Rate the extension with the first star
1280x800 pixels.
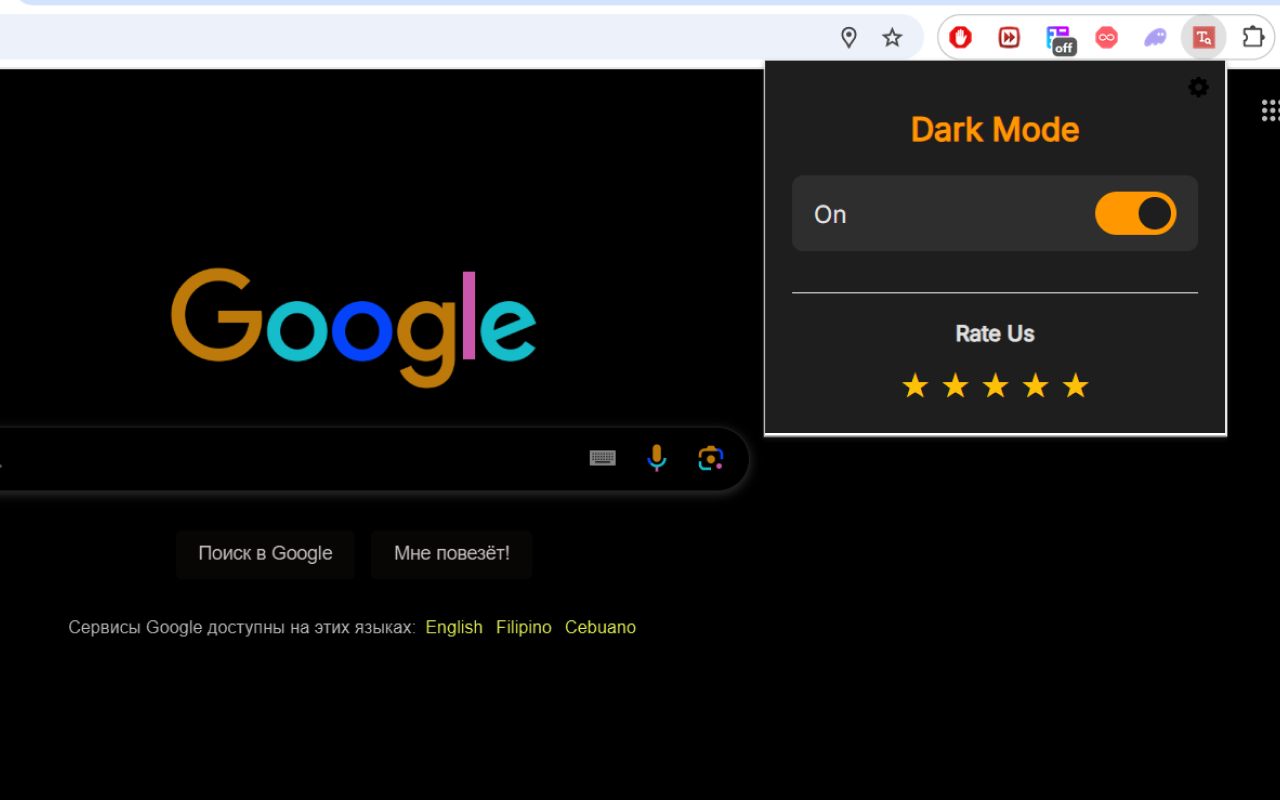tap(915, 385)
